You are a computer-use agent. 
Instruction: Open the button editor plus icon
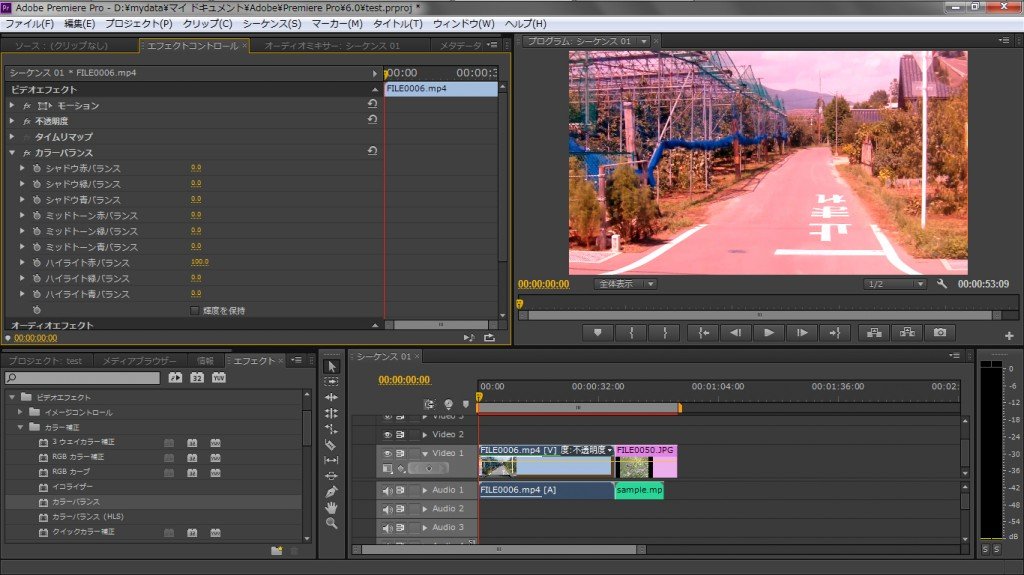1009,335
